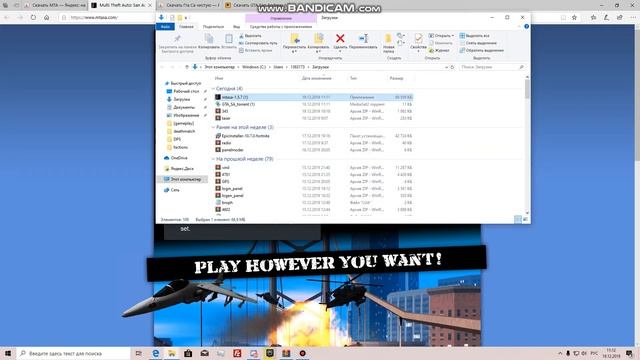Collapse the 'На прошлой неделе (79)' group
Image resolution: width=640 pixels, height=360 pixels.
pos(213,159)
